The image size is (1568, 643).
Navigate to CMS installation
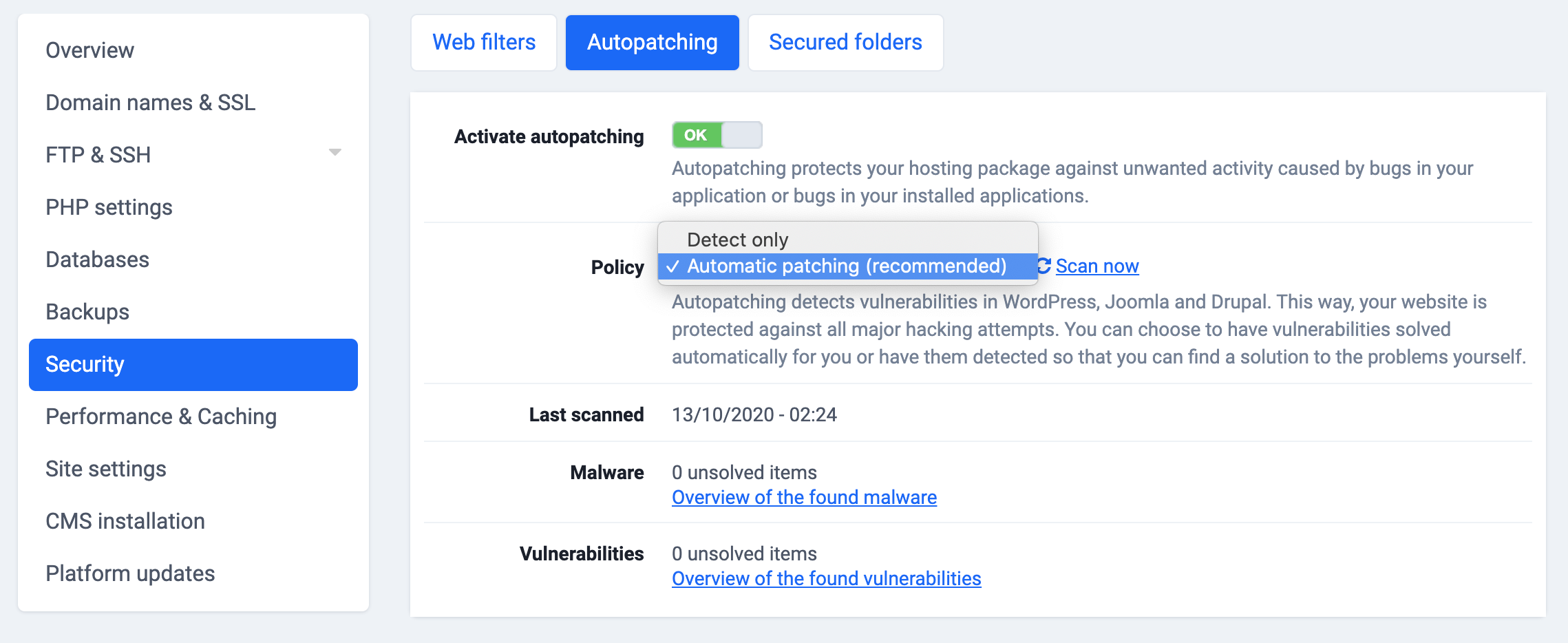125,521
